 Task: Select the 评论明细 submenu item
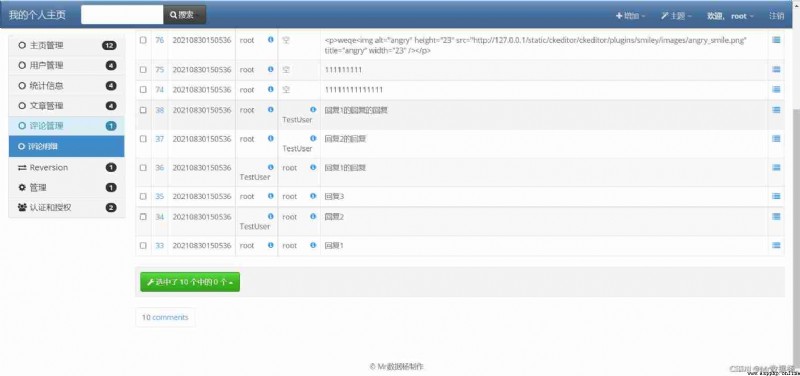click(67, 146)
